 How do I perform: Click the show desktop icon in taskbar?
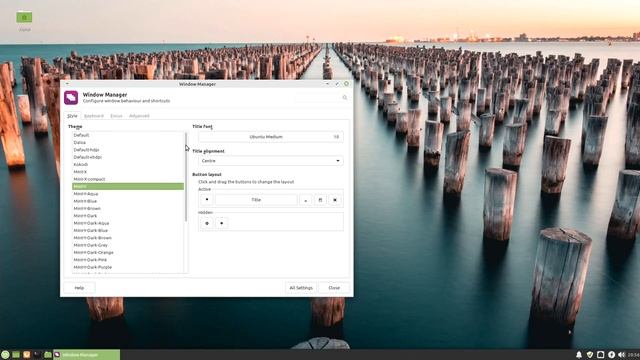(x=16, y=355)
